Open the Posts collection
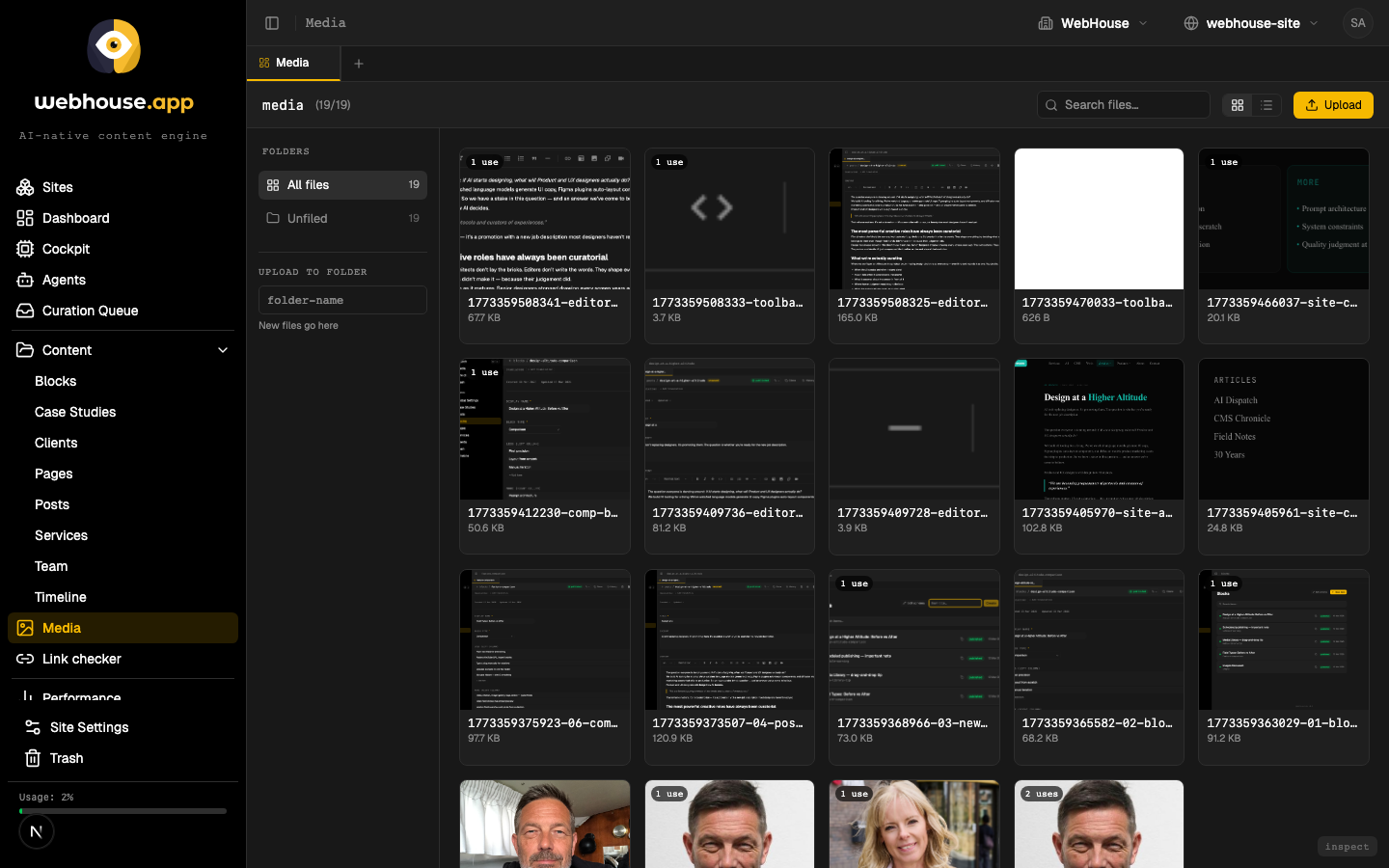Image resolution: width=1389 pixels, height=868 pixels. [x=52, y=504]
